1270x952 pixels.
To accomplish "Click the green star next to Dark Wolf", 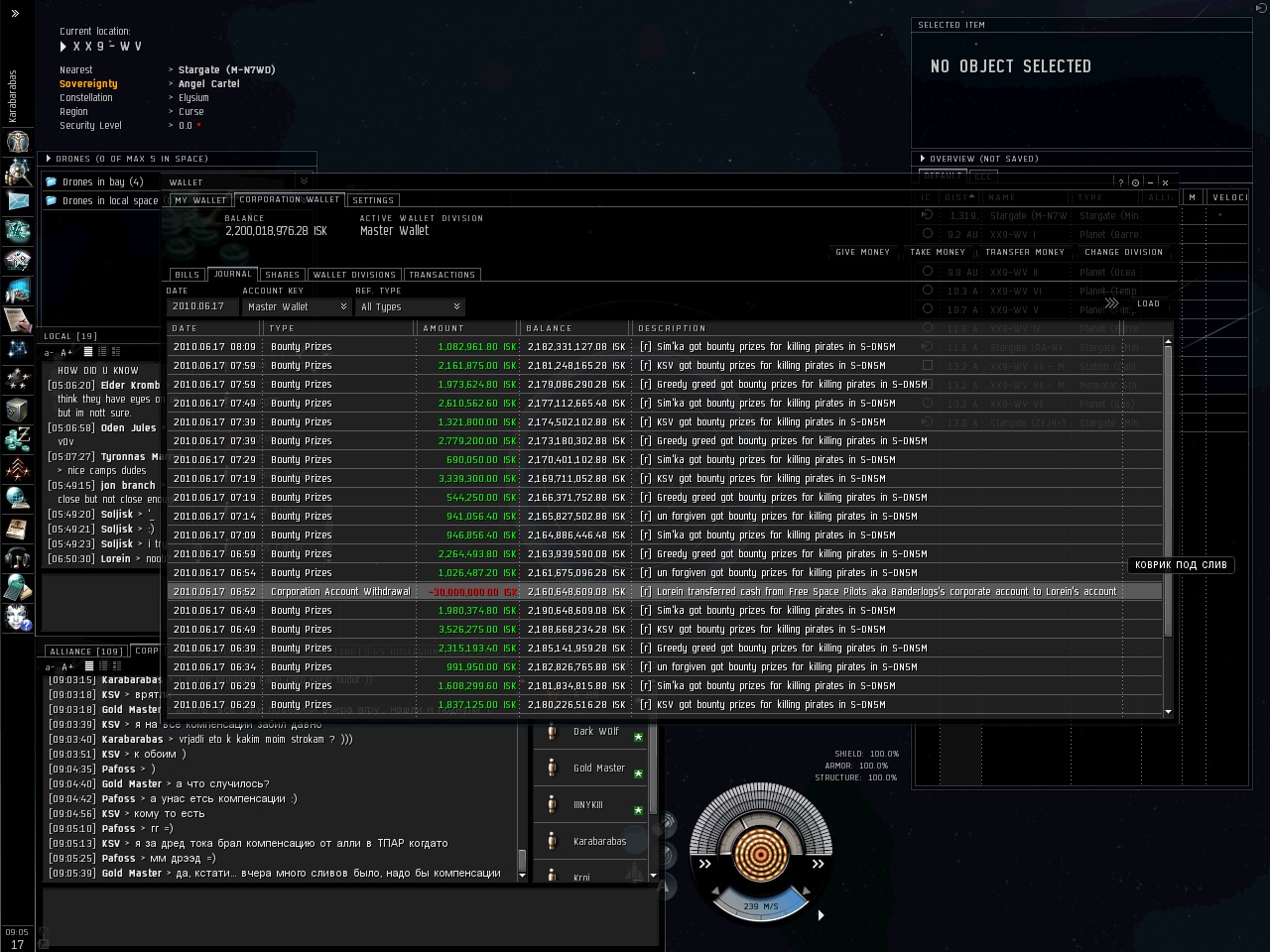I will [x=638, y=737].
